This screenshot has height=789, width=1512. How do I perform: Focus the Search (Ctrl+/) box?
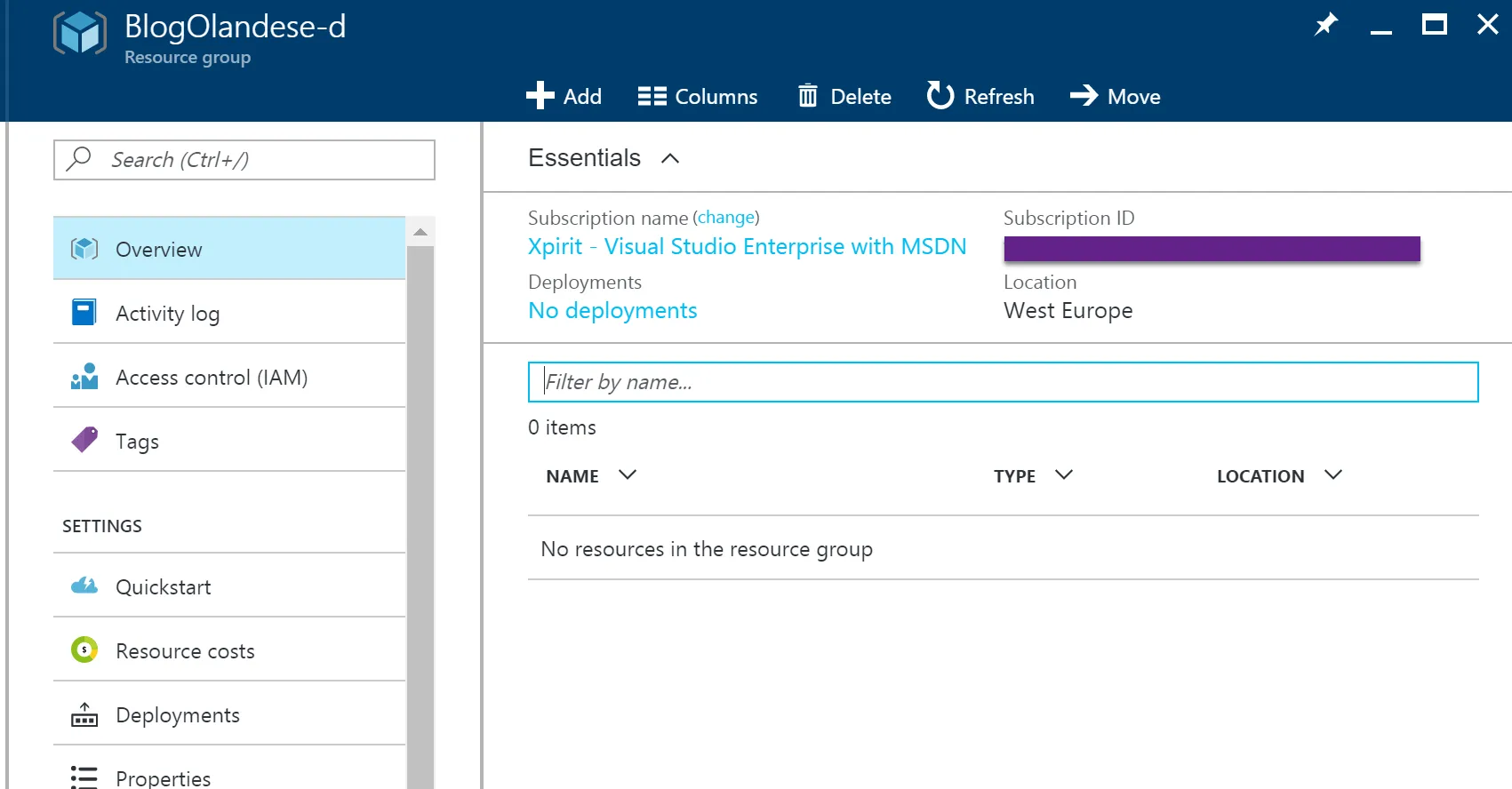244,160
